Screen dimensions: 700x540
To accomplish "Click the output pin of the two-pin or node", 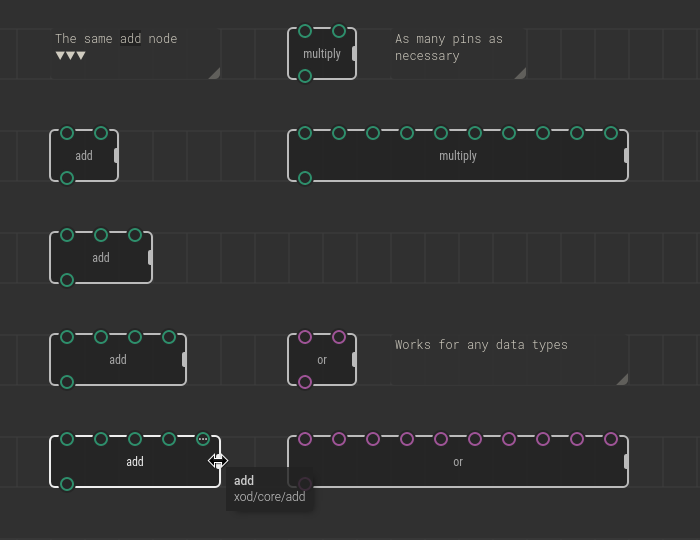I will coord(305,382).
